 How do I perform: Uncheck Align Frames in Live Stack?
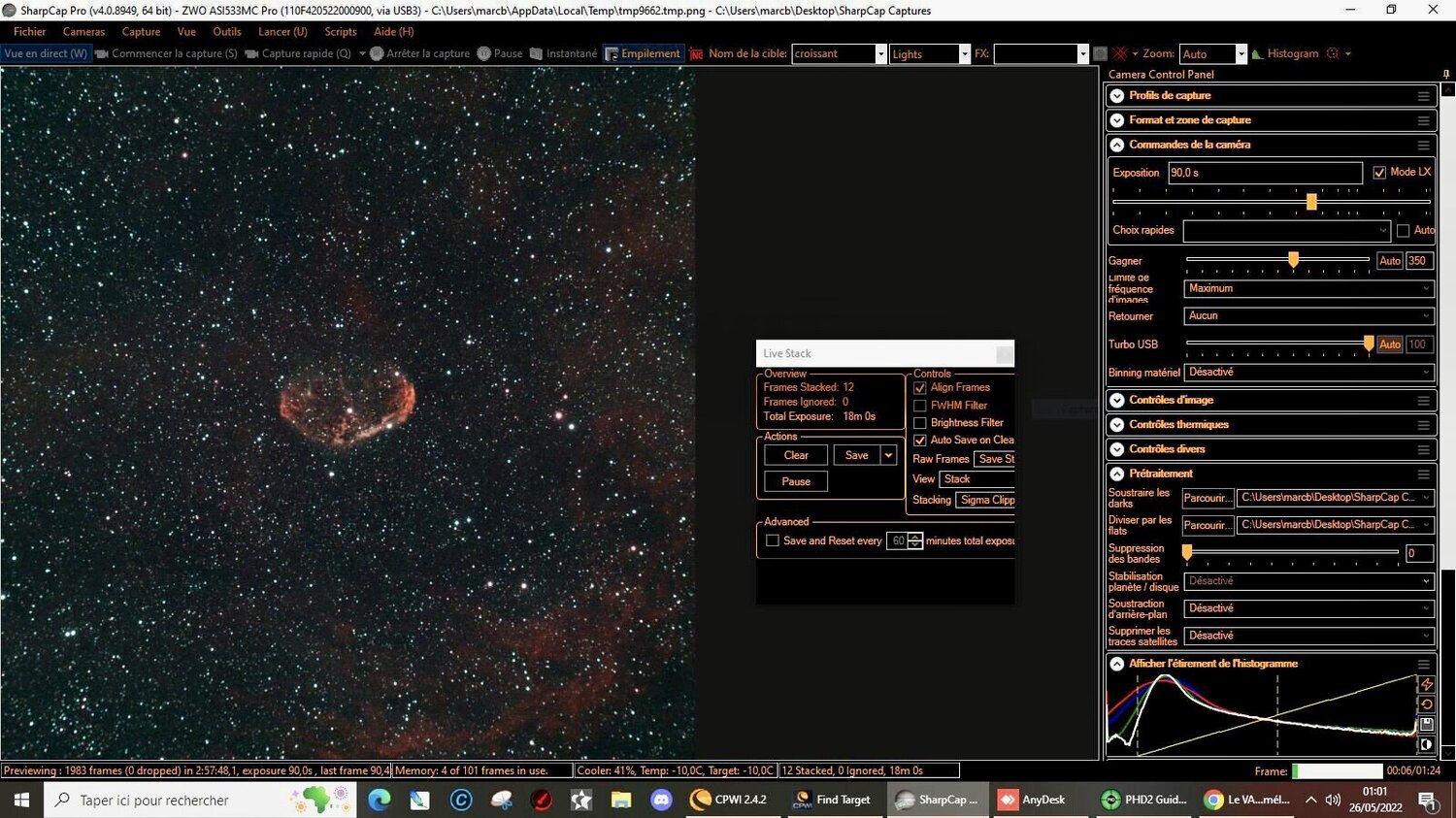pos(919,387)
